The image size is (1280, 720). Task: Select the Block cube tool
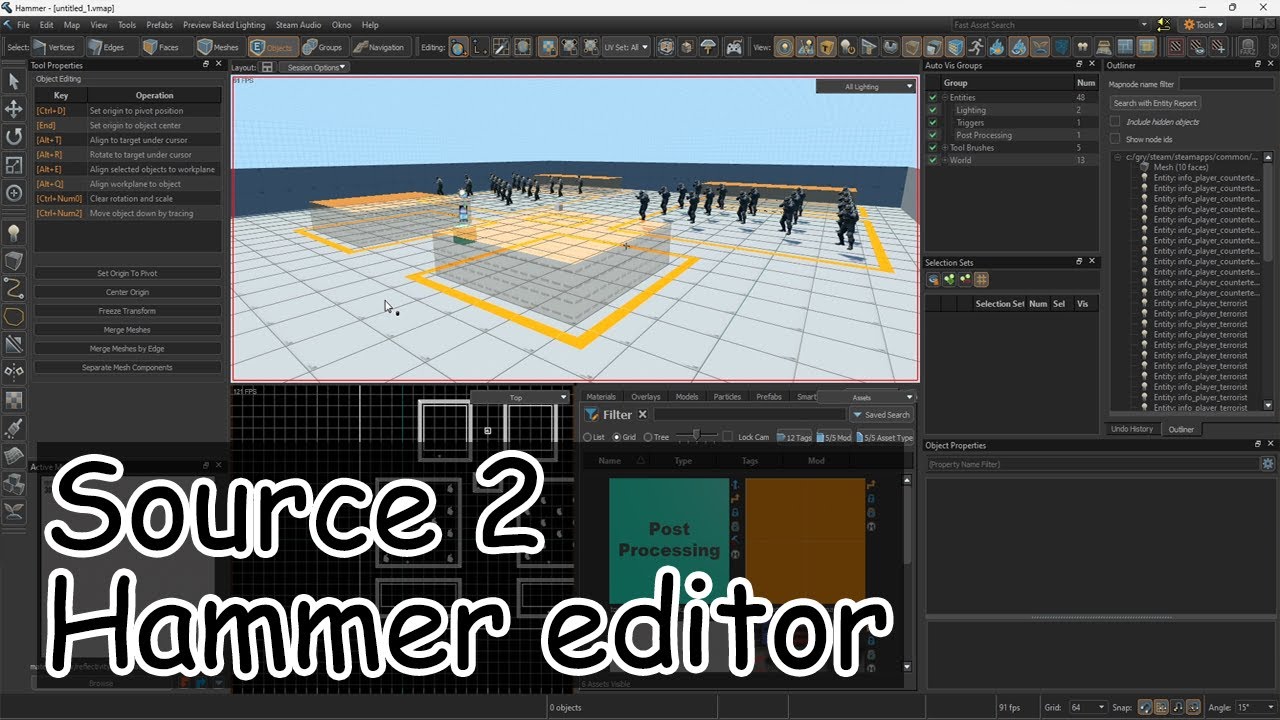pyautogui.click(x=14, y=260)
